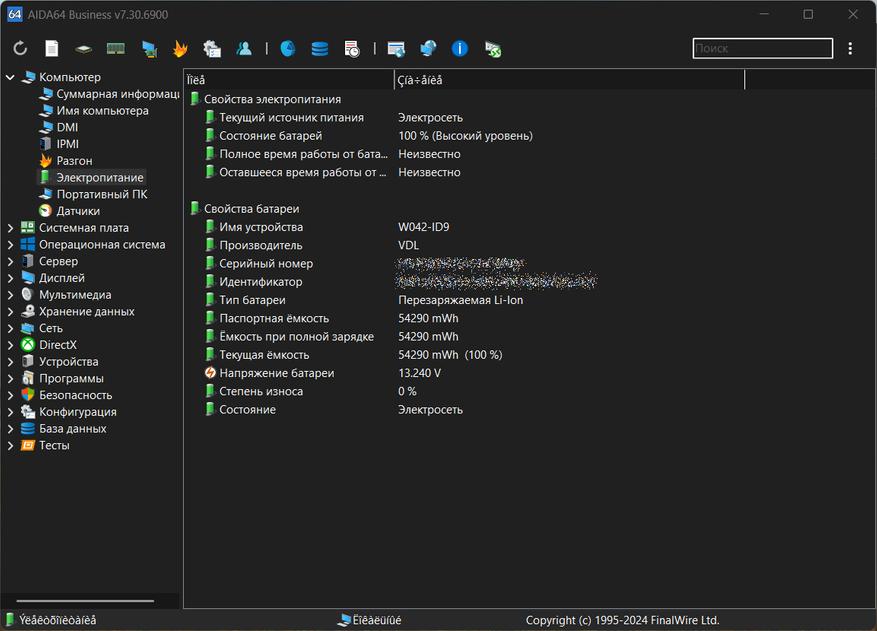
Task: Select the Конфигурация tree item
Action: (x=78, y=412)
